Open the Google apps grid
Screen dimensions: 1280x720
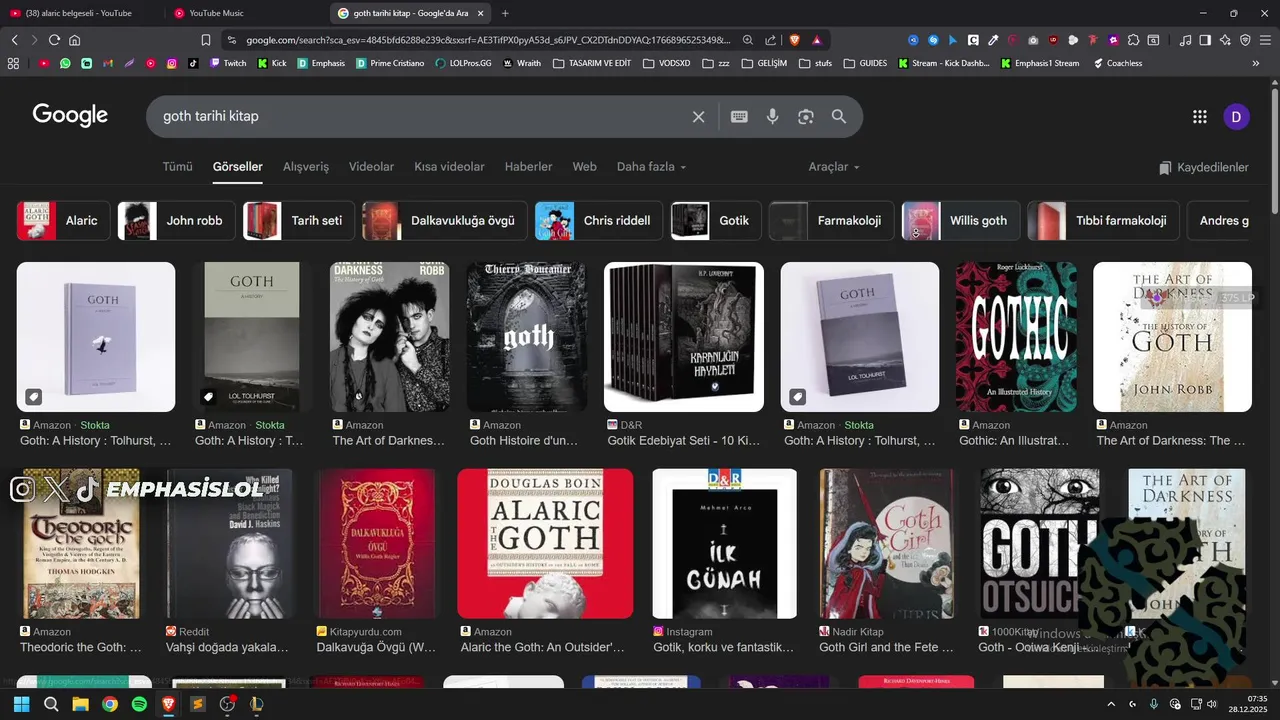[1200, 117]
